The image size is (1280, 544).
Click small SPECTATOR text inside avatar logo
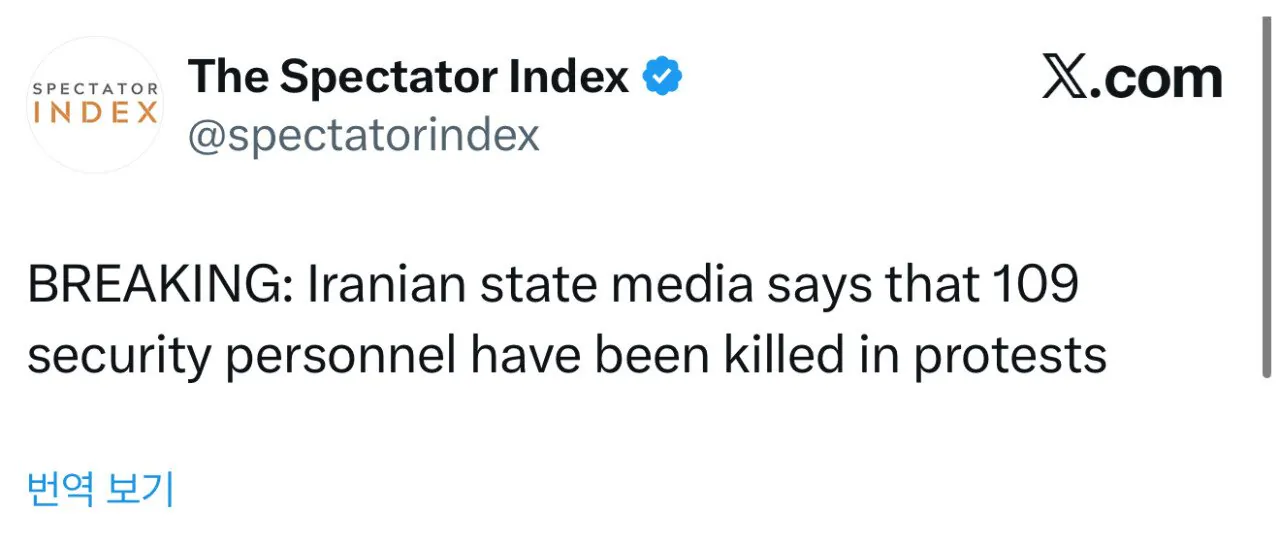95,89
